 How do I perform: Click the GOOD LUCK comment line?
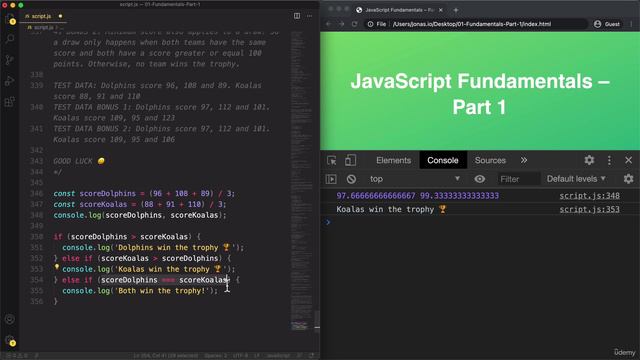click(x=79, y=161)
